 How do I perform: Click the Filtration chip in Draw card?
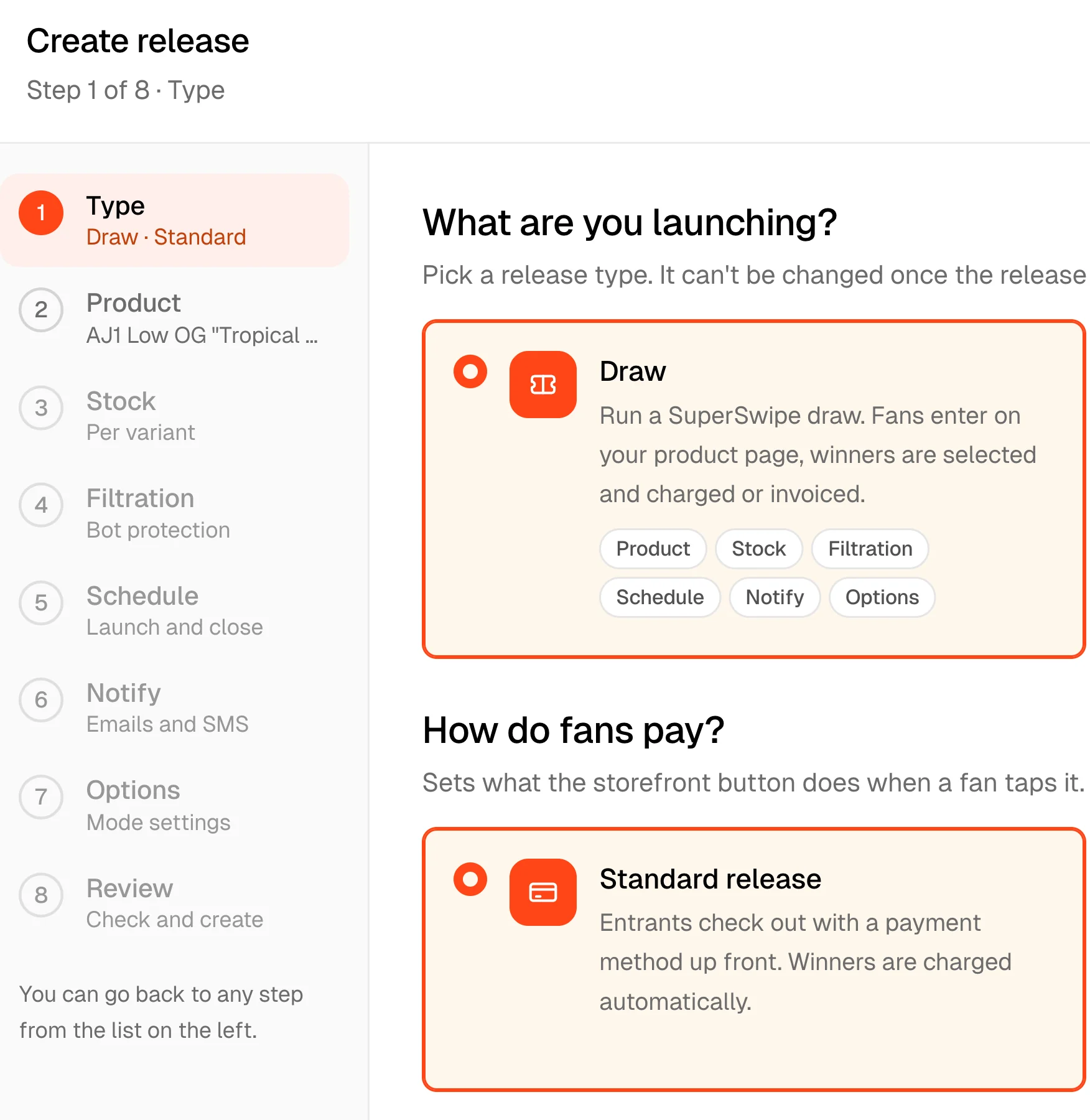870,549
